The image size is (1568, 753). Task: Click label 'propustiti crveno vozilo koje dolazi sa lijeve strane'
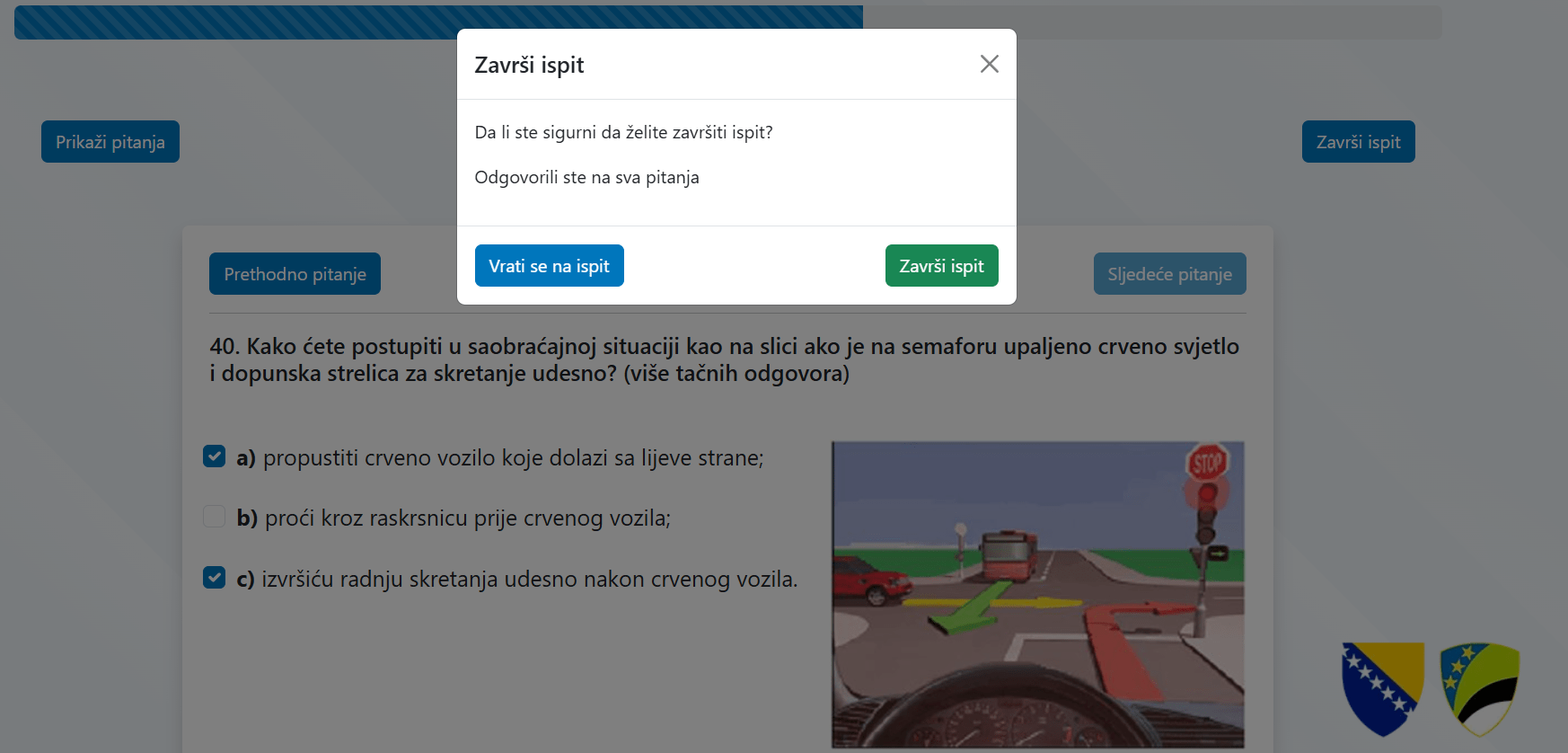pyautogui.click(x=514, y=458)
